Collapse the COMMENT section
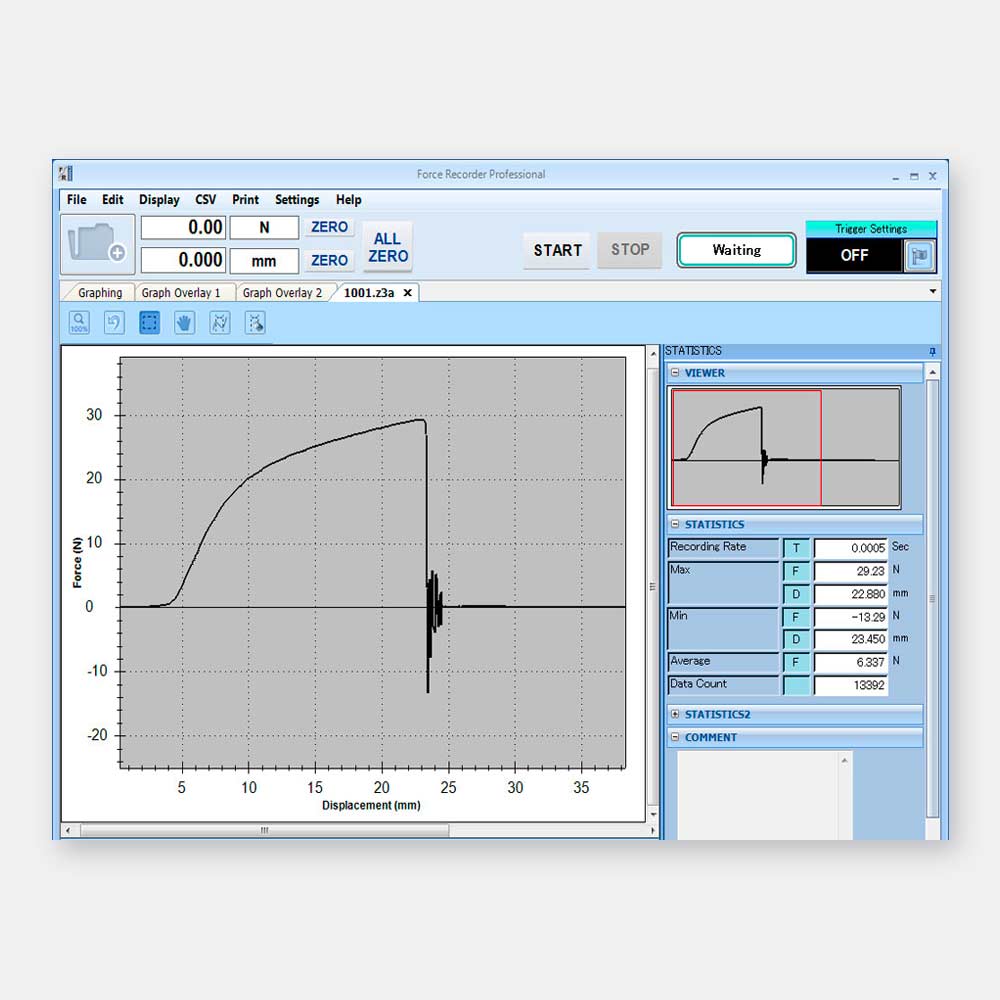Image resolution: width=1000 pixels, height=1000 pixels. click(x=676, y=738)
